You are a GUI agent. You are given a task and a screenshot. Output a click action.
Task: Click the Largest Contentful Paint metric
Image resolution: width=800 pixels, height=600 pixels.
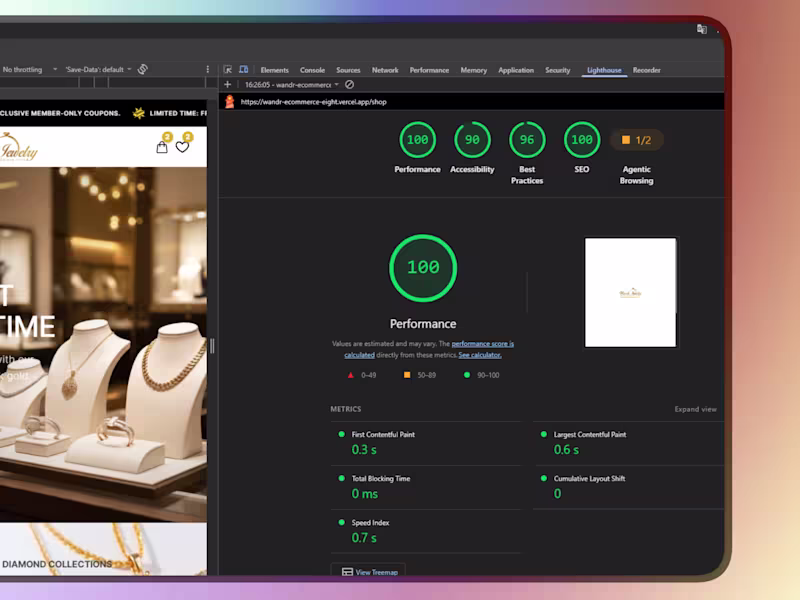click(629, 442)
